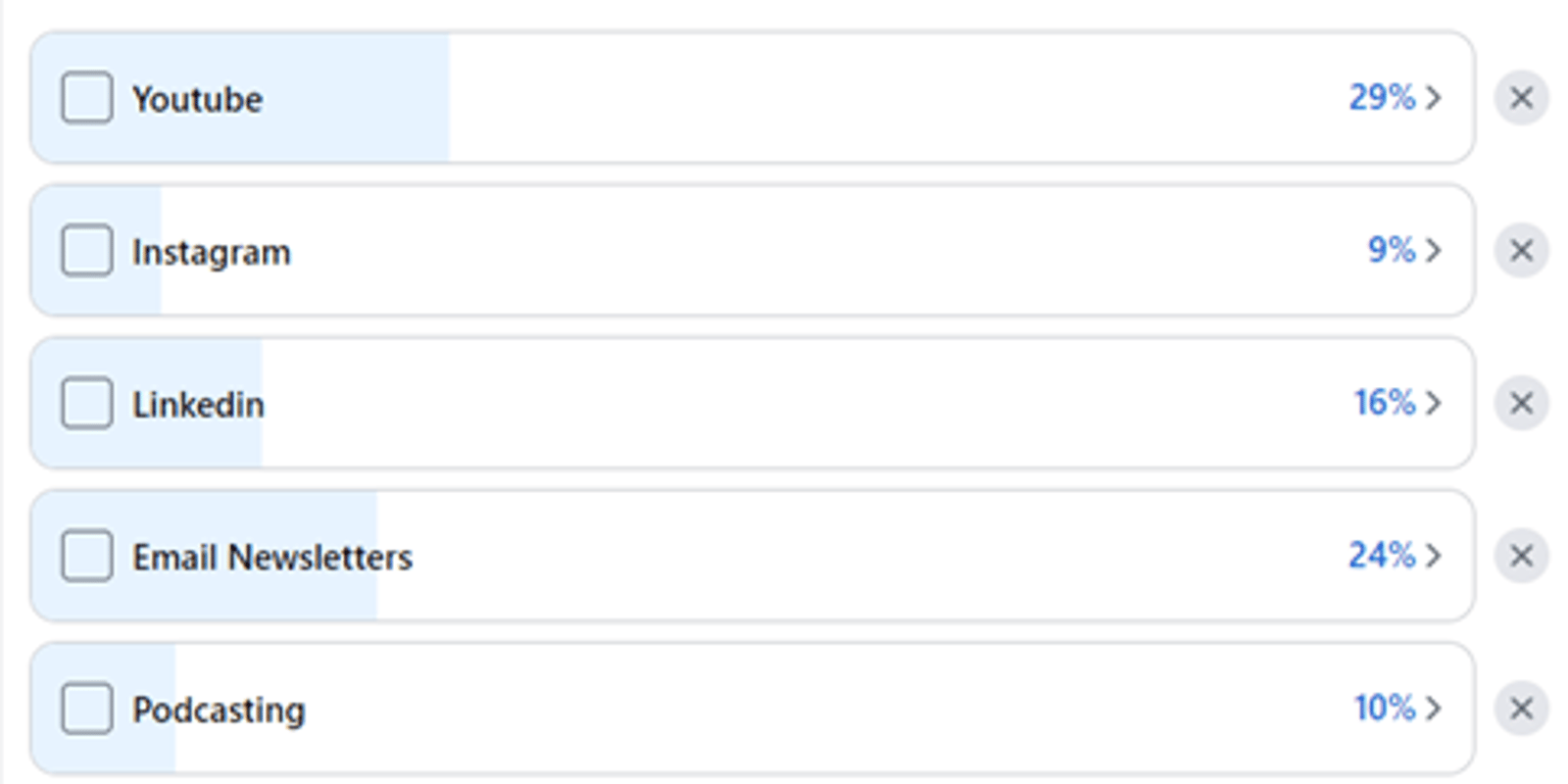Click the 16% Linkedin vote percentage

(x=1384, y=403)
